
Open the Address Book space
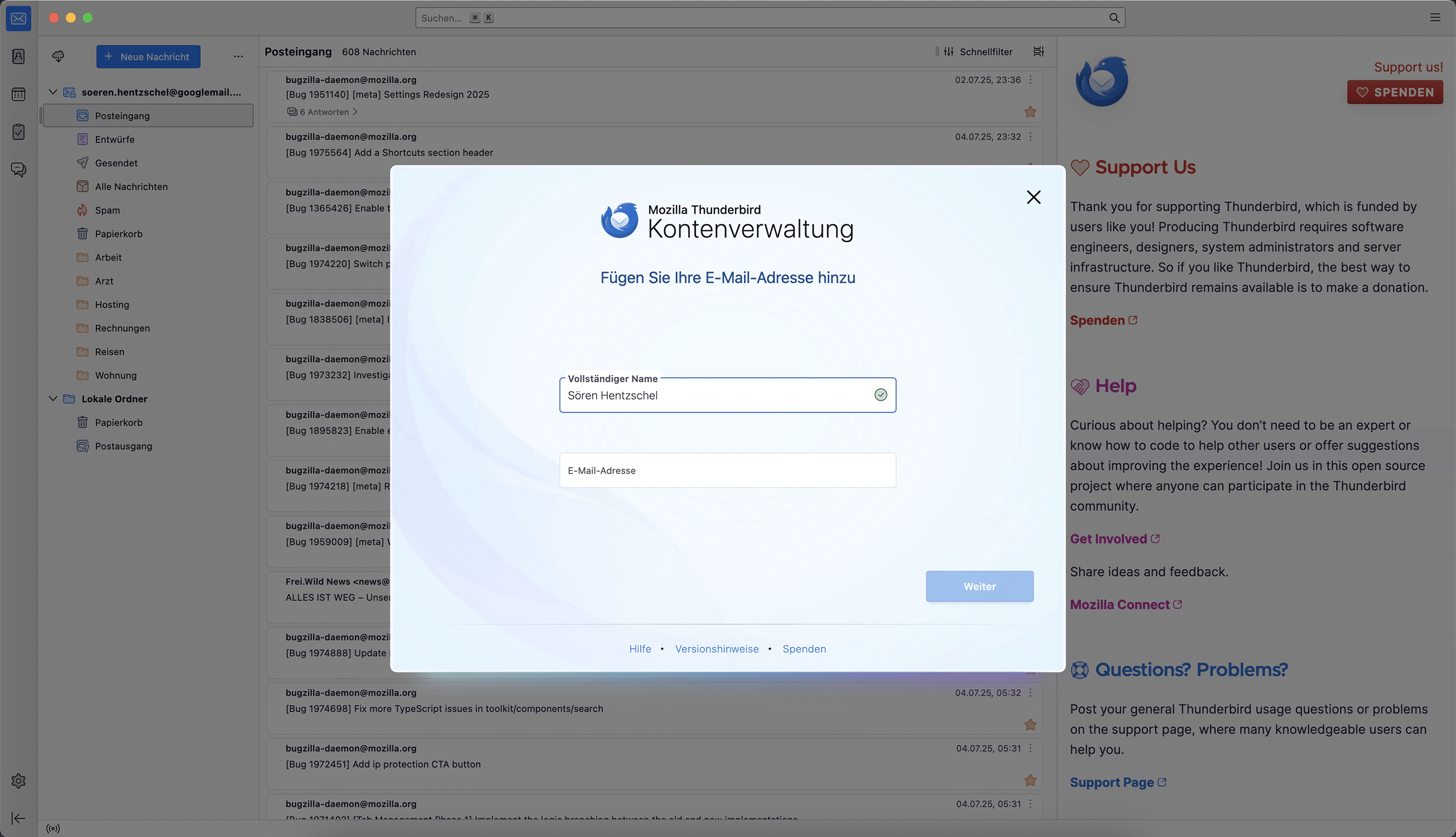click(18, 56)
